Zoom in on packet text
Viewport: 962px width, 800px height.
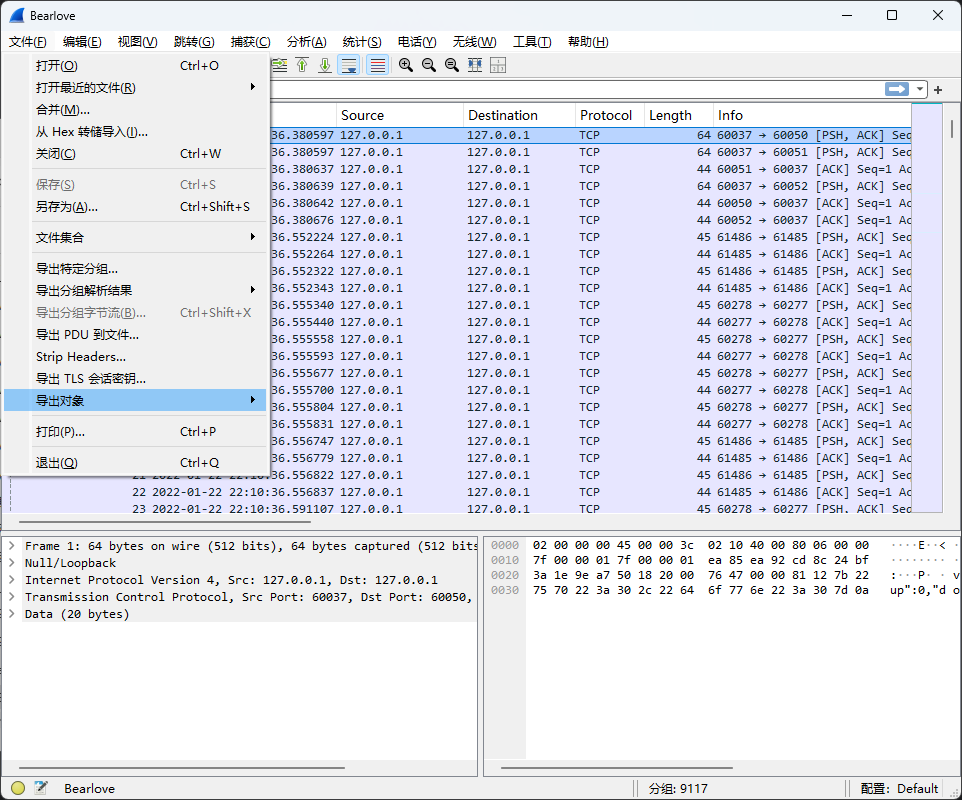point(406,65)
